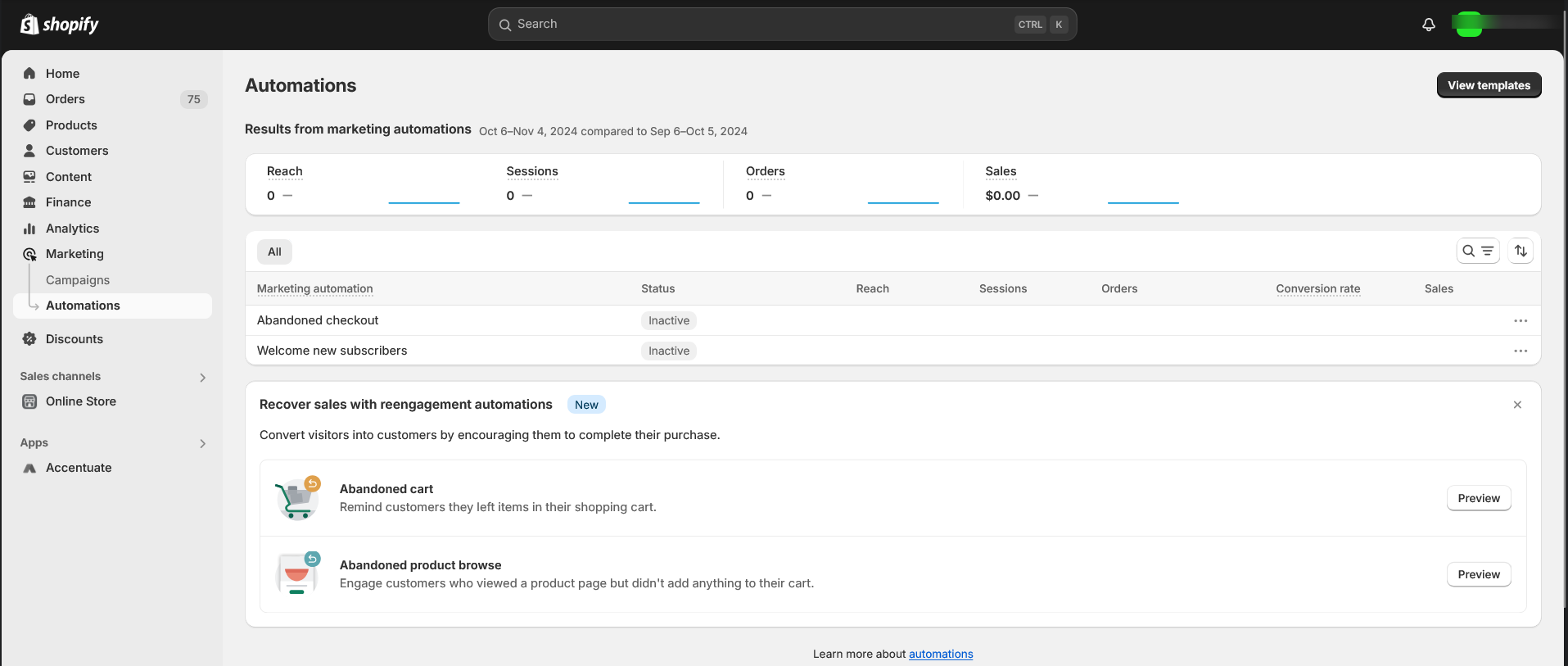The image size is (1568, 666).
Task: Click the Abandoned cart illustration
Action: 297,498
